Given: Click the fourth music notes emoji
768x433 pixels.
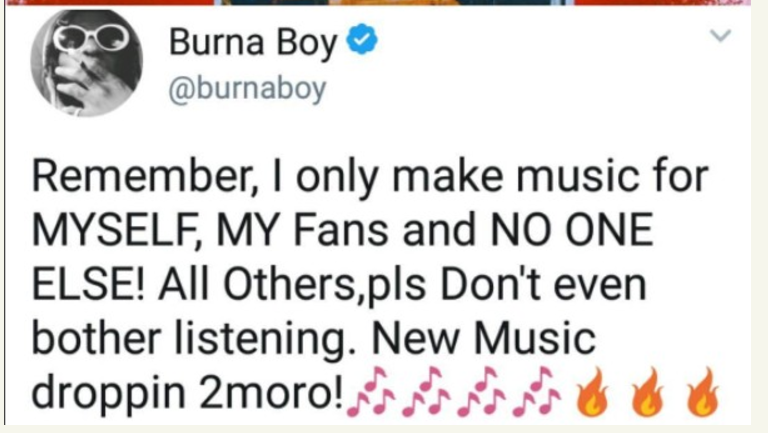Looking at the screenshot, I should [536, 392].
